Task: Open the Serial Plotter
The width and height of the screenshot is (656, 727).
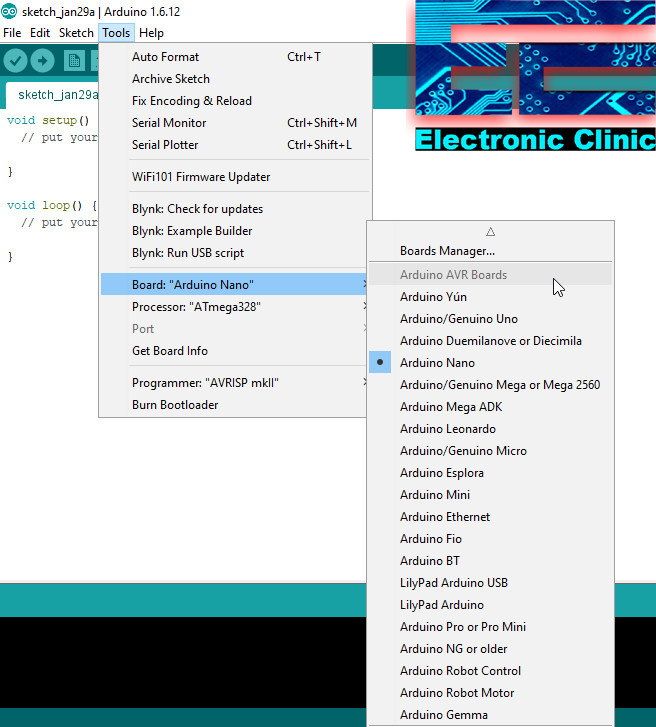Action: 234,145
